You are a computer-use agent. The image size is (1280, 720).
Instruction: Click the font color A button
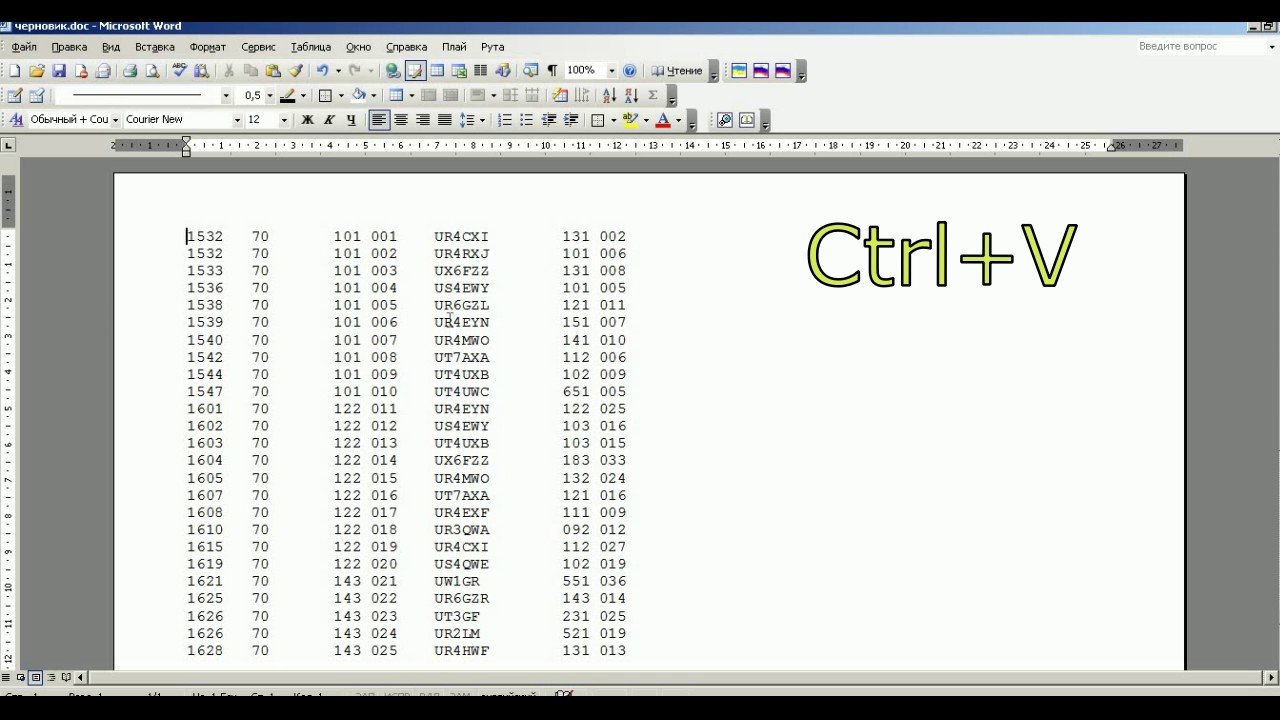click(x=662, y=120)
